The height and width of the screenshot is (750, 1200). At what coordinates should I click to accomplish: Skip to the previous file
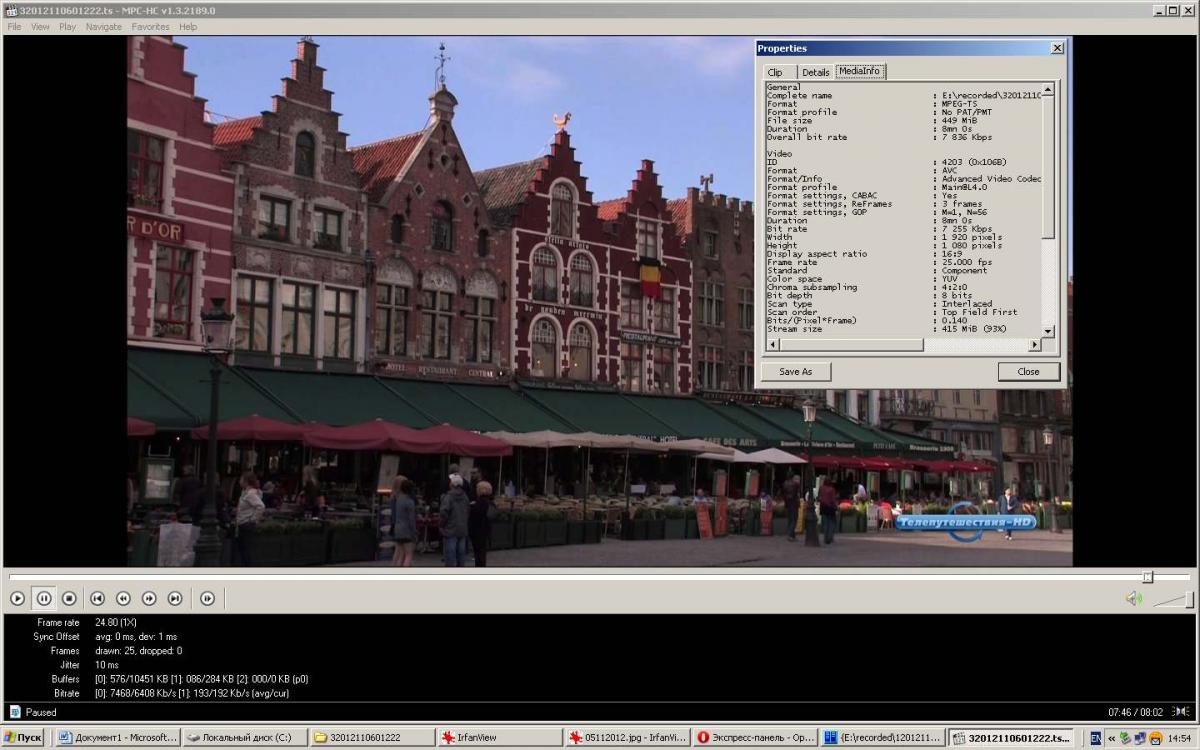(x=97, y=598)
